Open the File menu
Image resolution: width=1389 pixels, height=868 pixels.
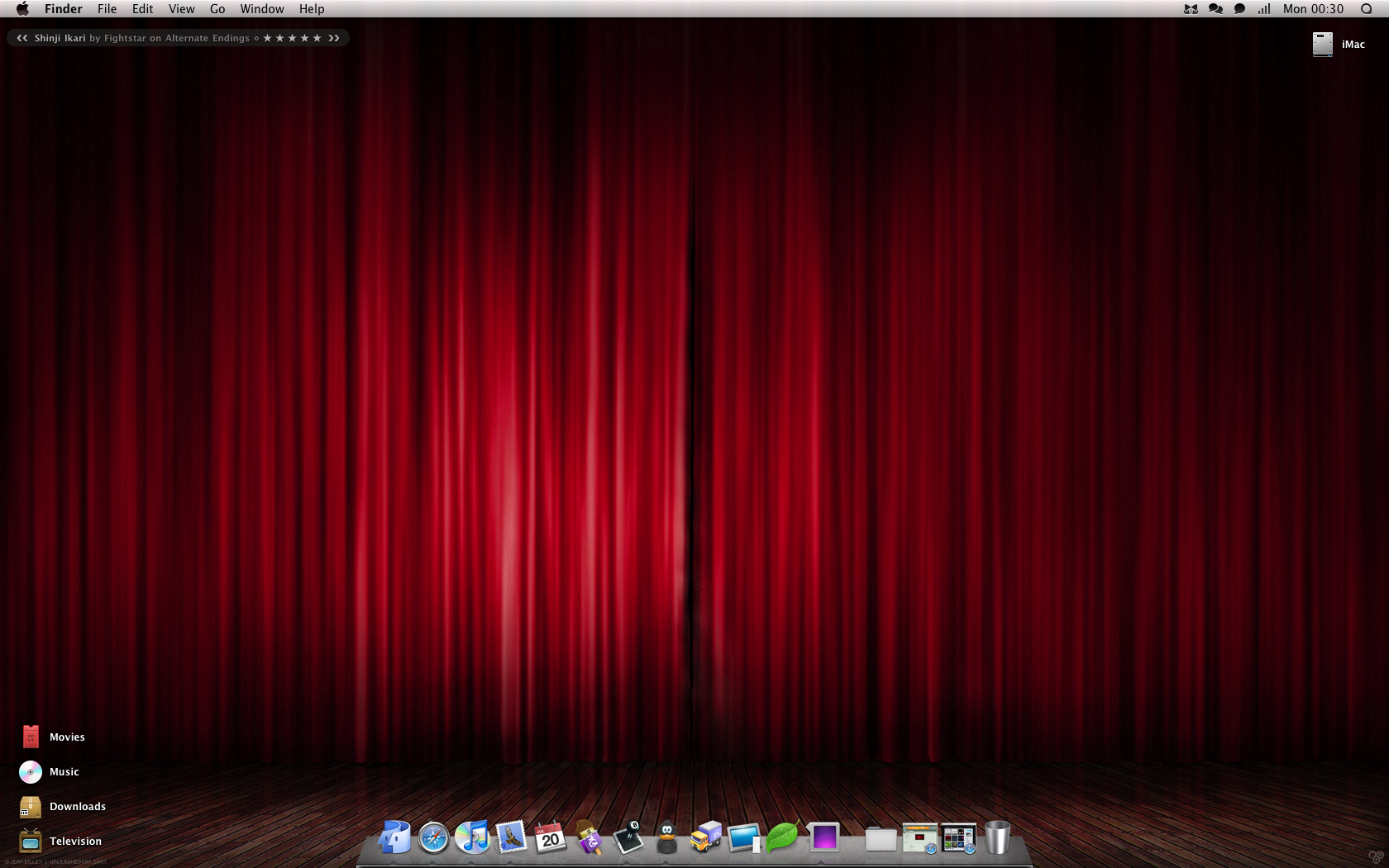107,9
